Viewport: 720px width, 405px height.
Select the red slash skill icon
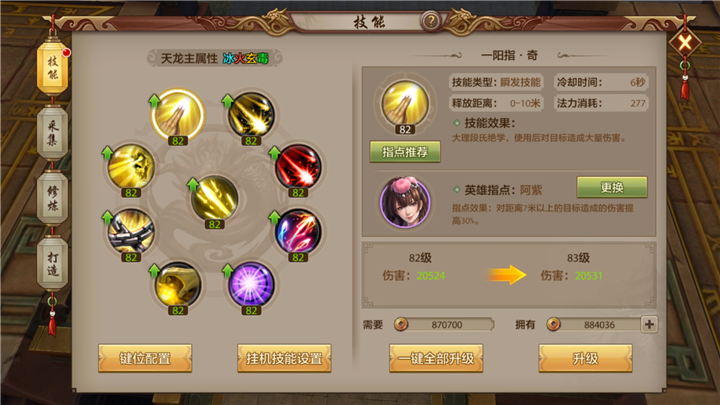pyautogui.click(x=298, y=167)
